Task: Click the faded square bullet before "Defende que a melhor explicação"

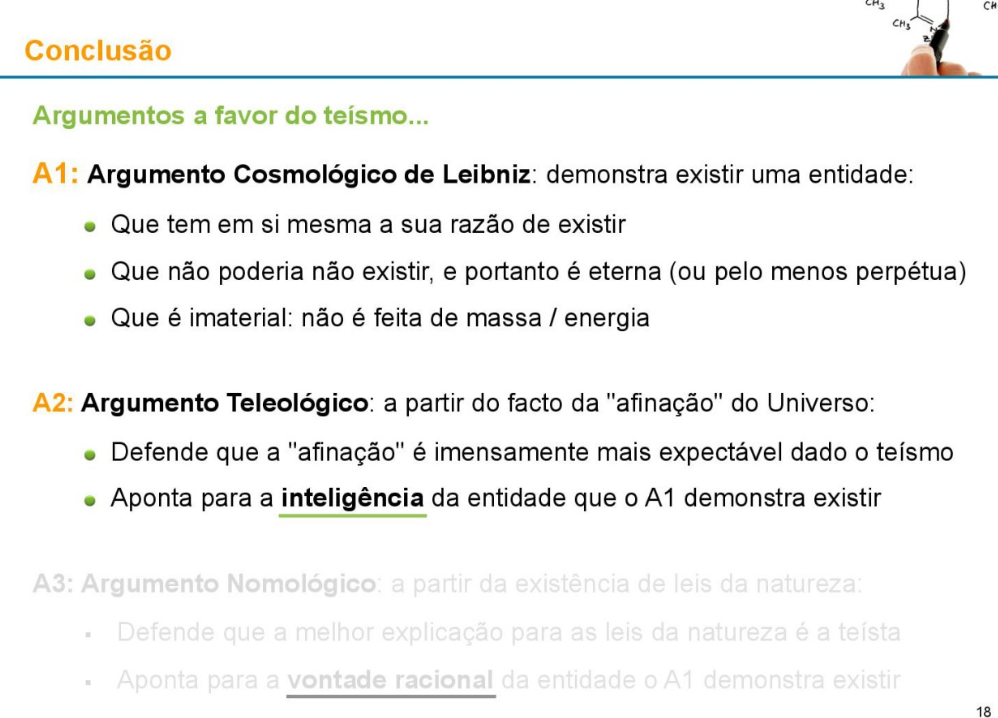Action: 90,633
